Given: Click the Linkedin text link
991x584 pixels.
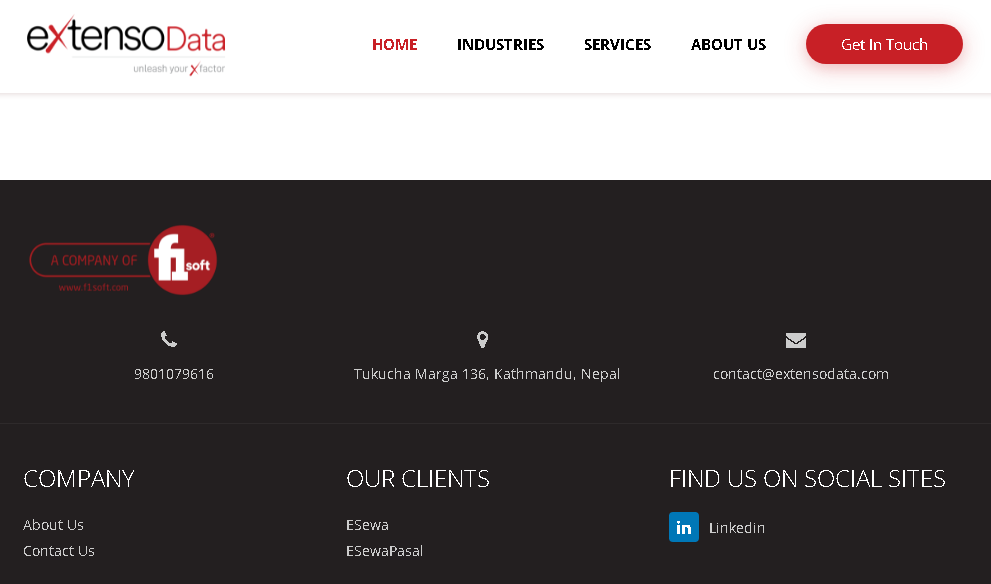Looking at the screenshot, I should coord(737,528).
